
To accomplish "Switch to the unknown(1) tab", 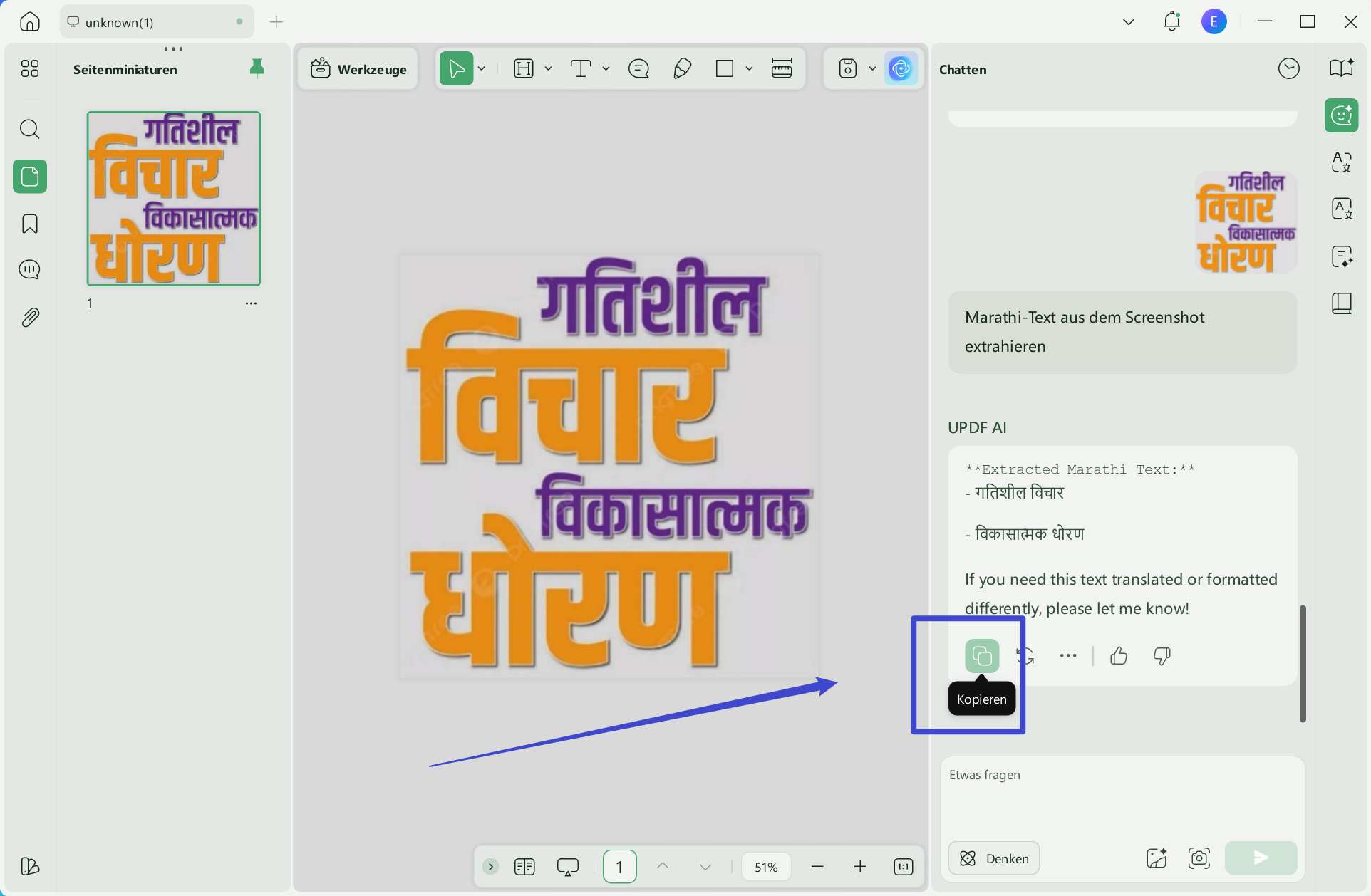I will (120, 22).
